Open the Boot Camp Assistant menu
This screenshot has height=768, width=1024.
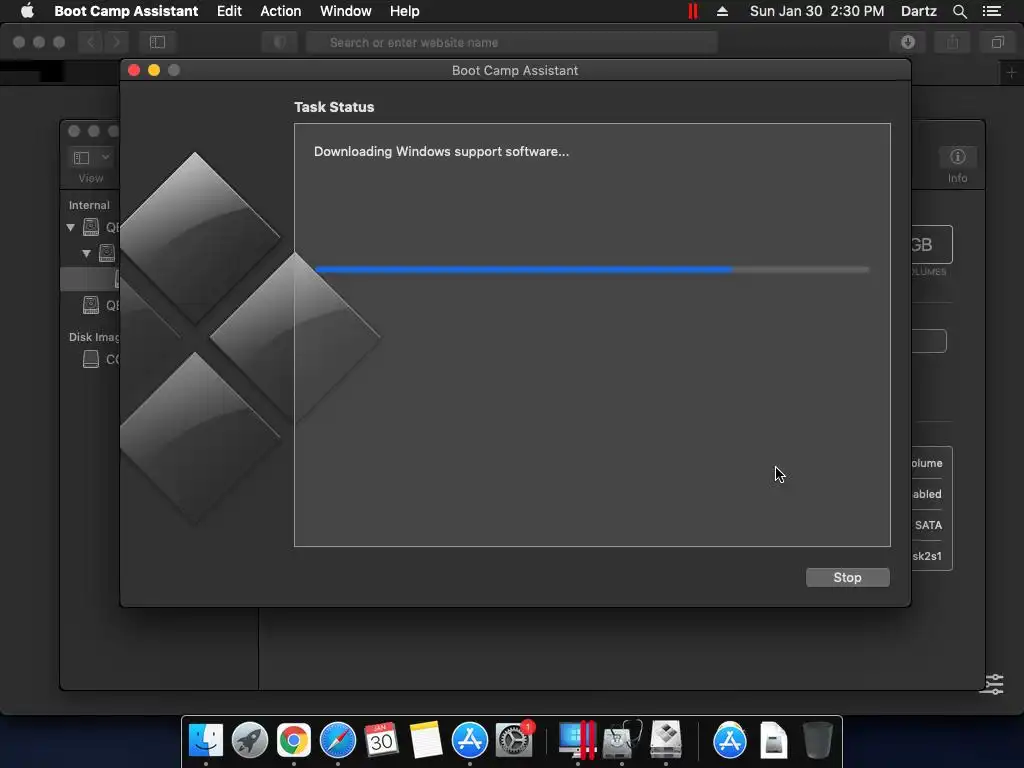click(x=126, y=11)
